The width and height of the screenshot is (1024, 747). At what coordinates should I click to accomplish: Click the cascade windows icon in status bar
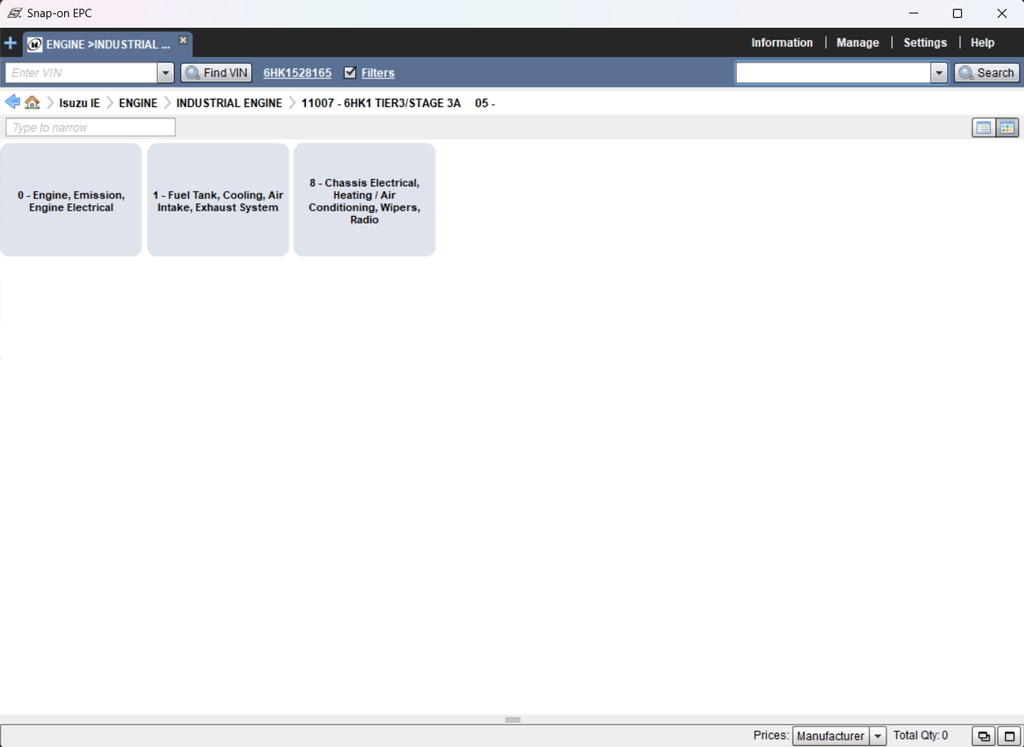click(984, 736)
